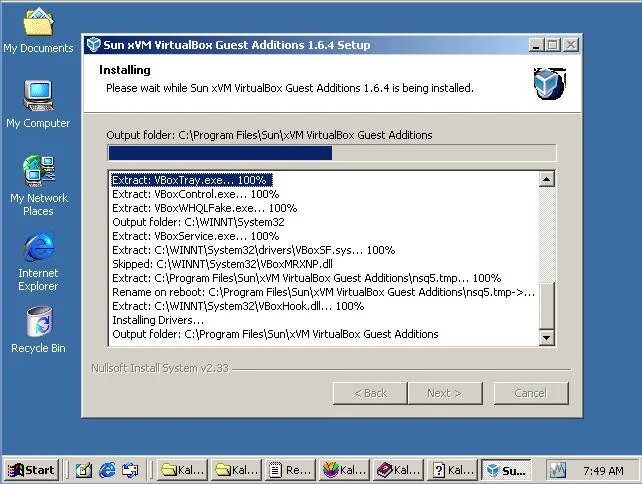Close the VirtualBox Setup window
642x484 pixels.
coord(571,45)
